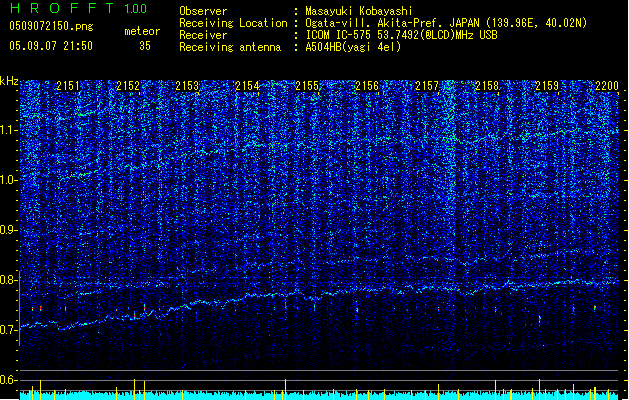Click the 2200 time marker
The image size is (629, 400).
click(x=606, y=87)
